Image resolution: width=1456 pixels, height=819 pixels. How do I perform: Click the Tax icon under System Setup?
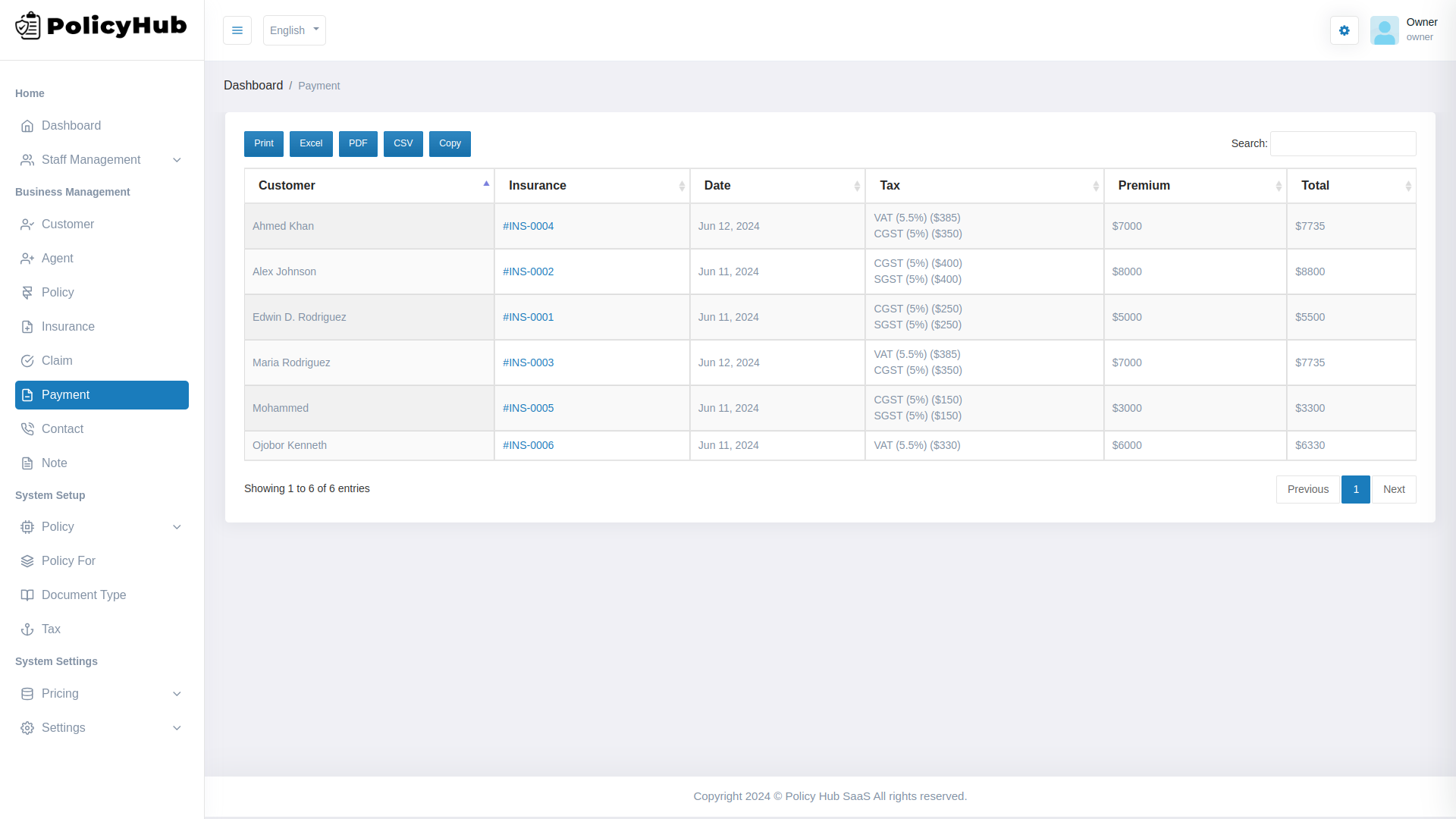click(x=28, y=629)
